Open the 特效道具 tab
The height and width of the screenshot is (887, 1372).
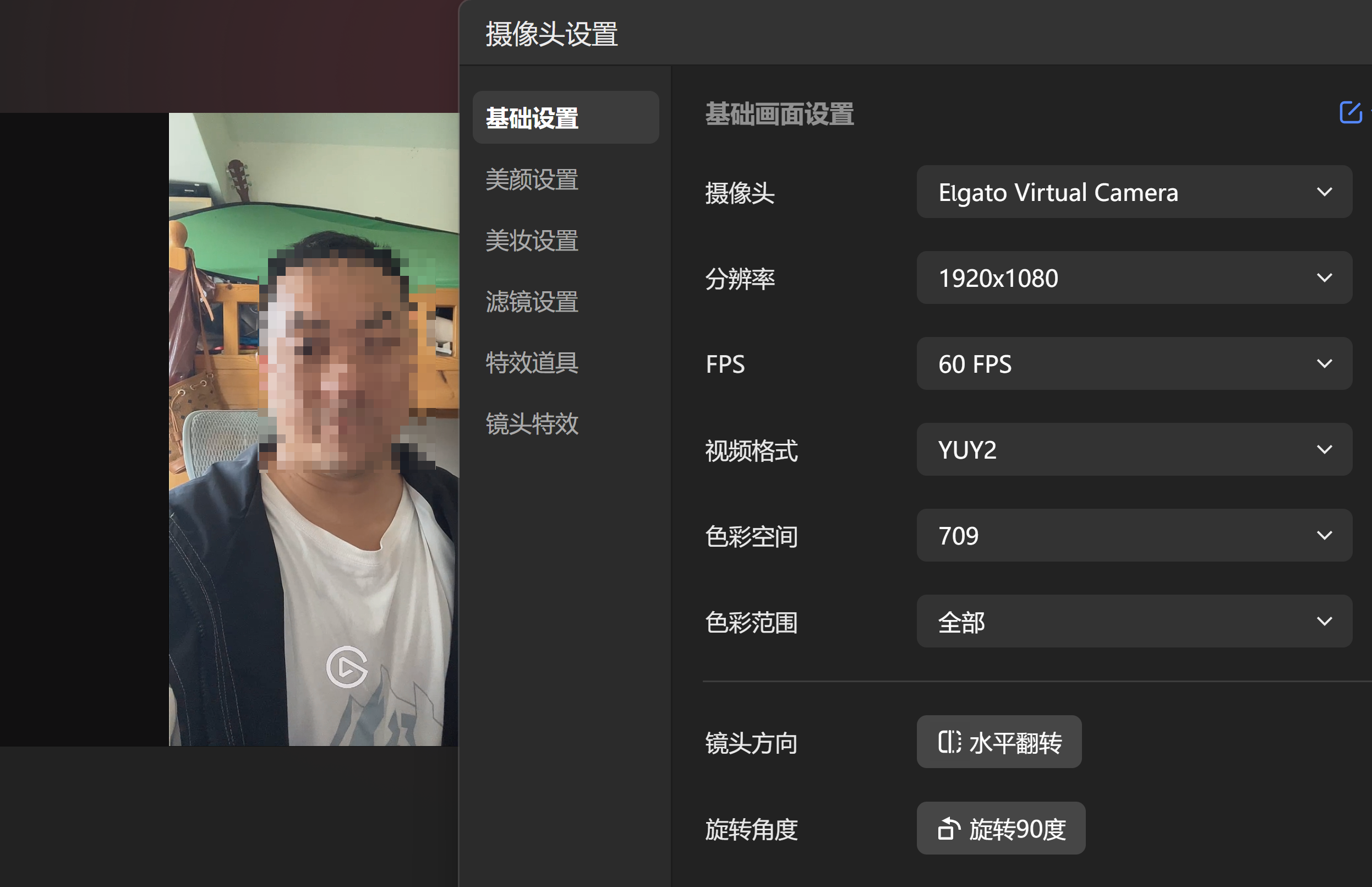[x=532, y=362]
